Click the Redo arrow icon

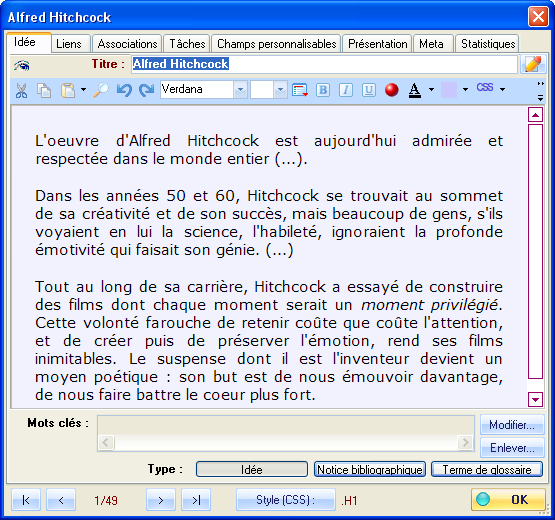(146, 91)
